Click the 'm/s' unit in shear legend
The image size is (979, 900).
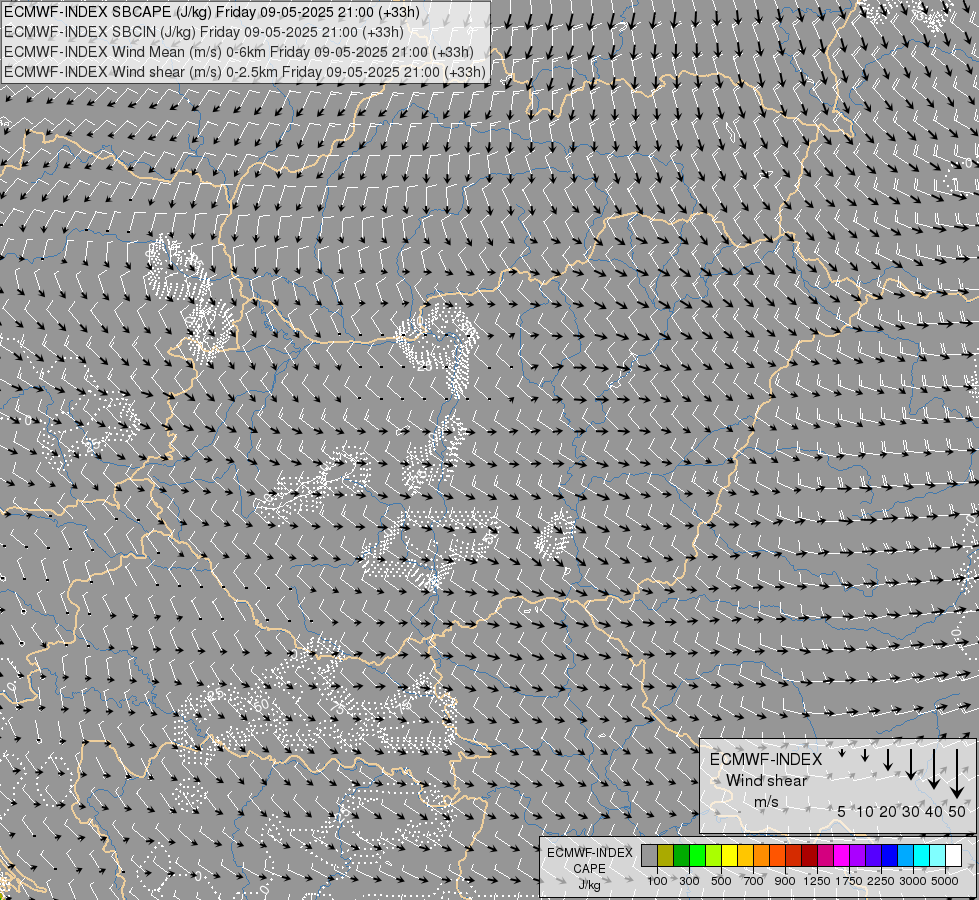click(x=766, y=801)
